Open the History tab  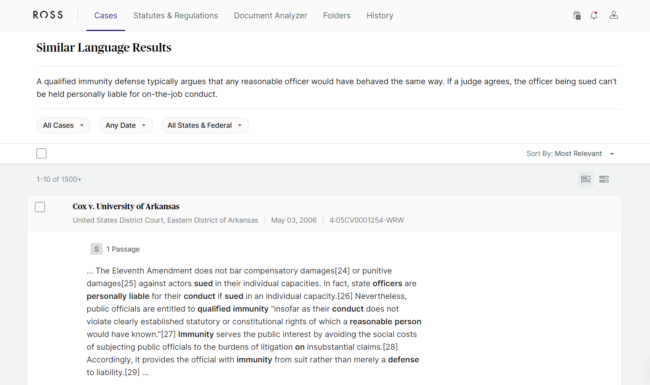click(x=380, y=15)
